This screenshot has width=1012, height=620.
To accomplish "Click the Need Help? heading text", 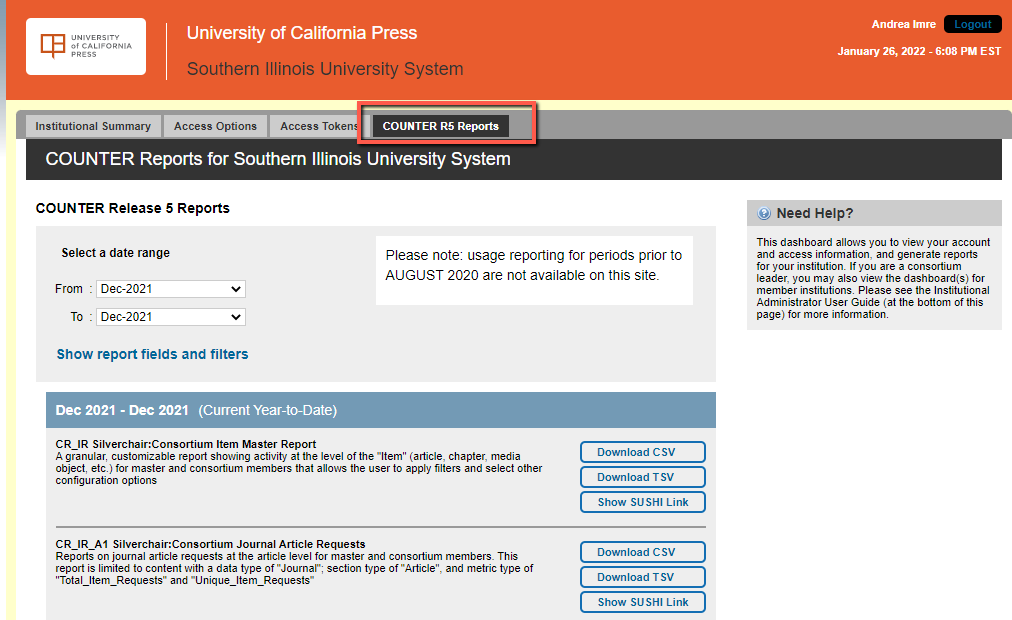I will tap(815, 214).
